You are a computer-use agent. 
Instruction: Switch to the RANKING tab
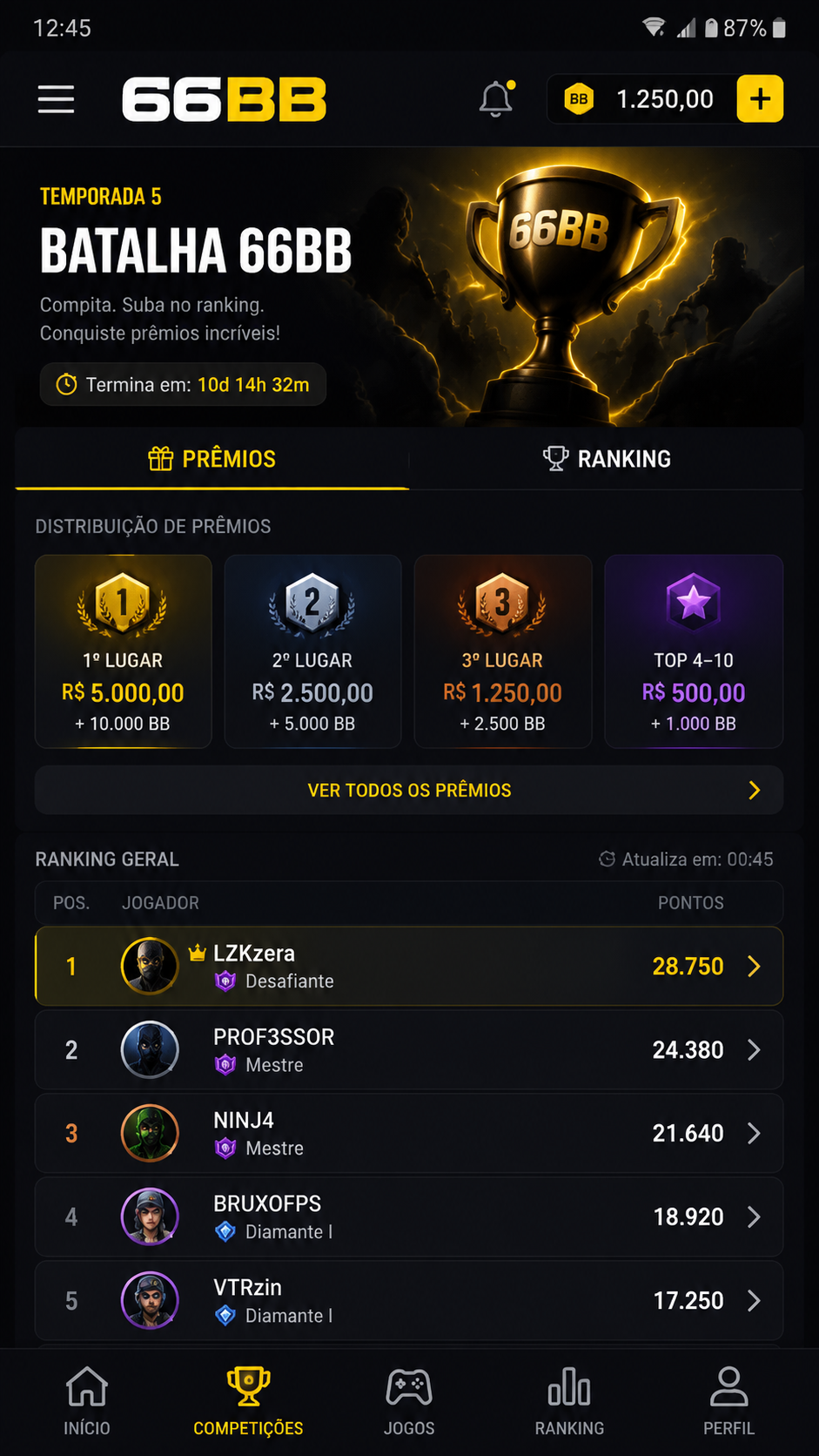click(x=606, y=458)
